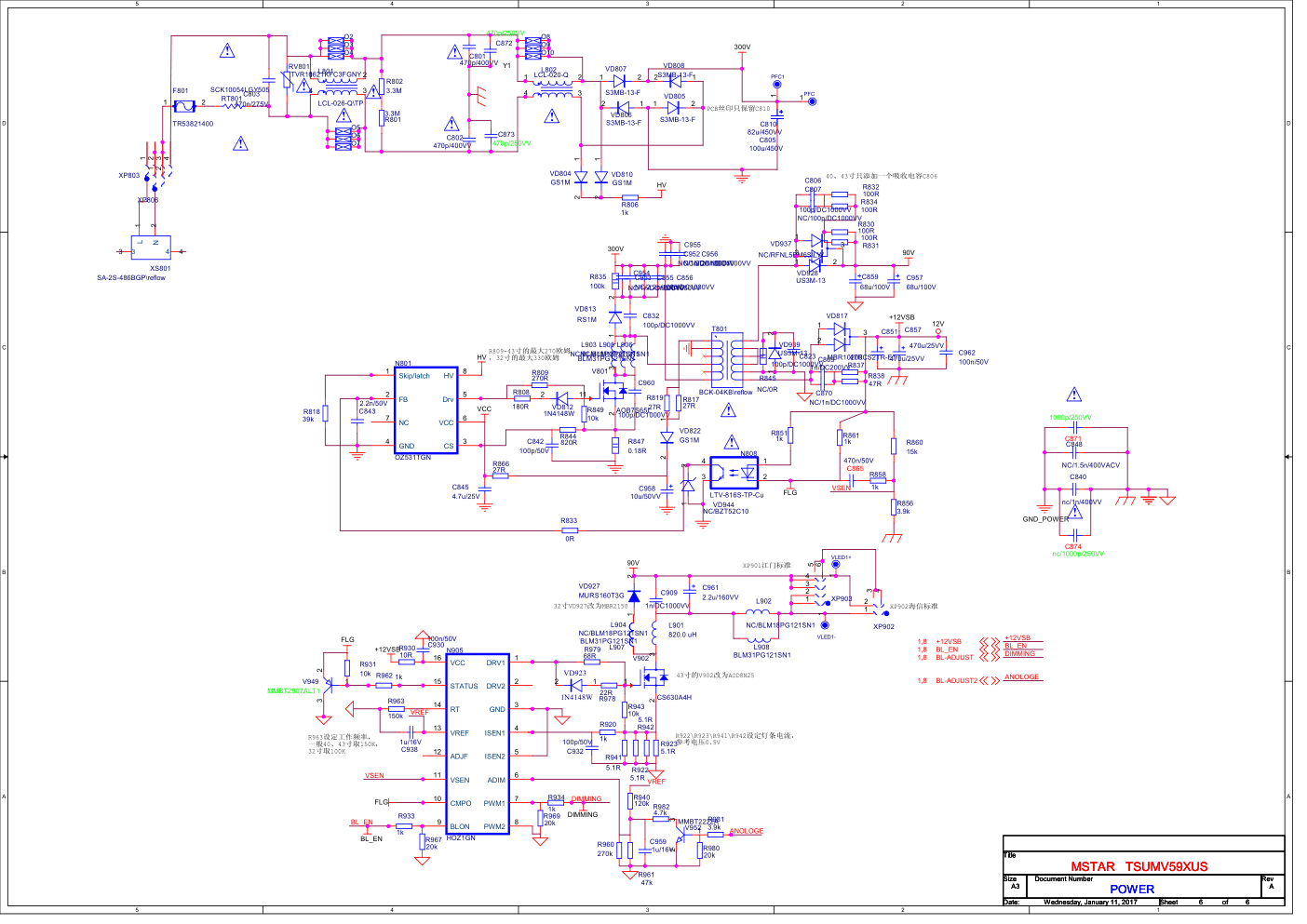Select the "STATUS" pin label
1307x924 pixels.
point(464,686)
